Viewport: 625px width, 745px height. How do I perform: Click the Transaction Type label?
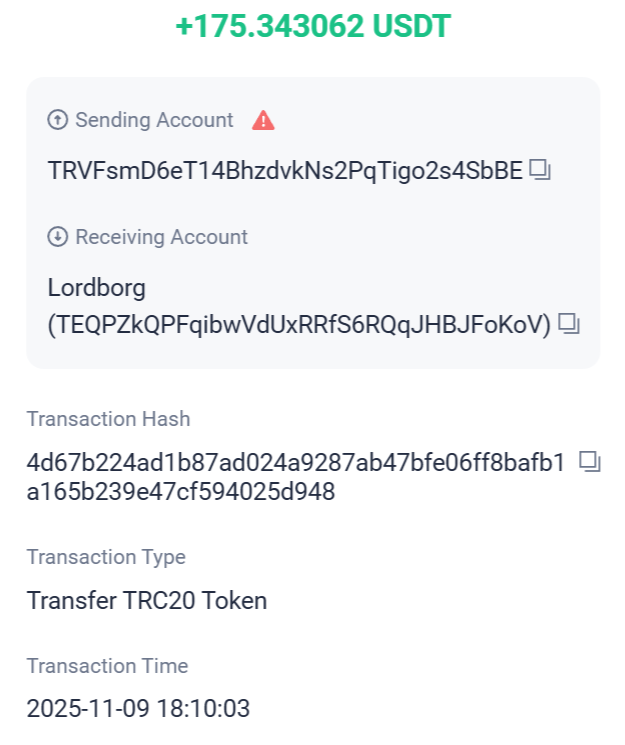point(106,557)
